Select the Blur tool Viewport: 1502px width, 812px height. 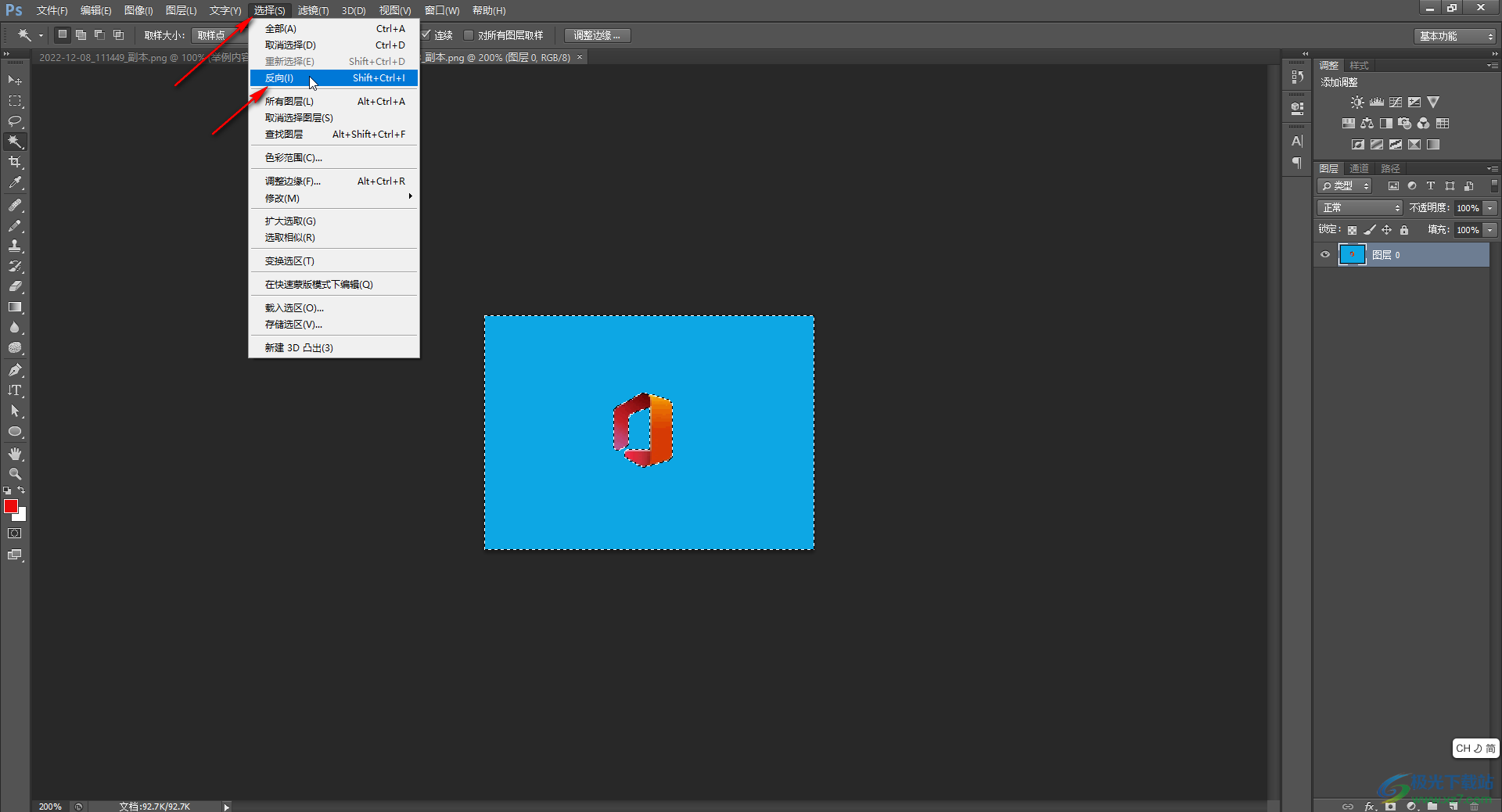pos(15,328)
